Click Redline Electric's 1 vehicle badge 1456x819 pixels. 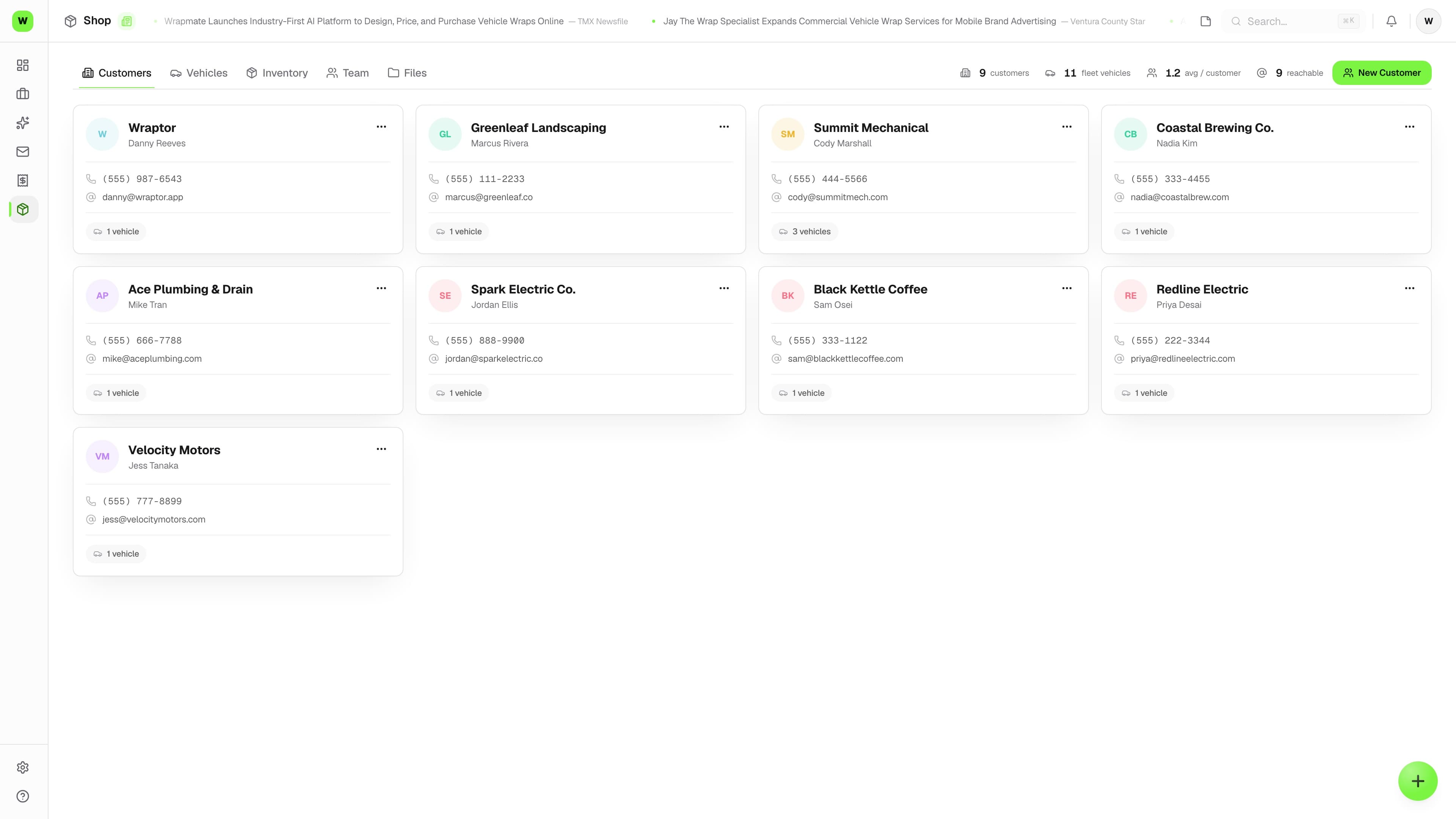(x=1144, y=393)
